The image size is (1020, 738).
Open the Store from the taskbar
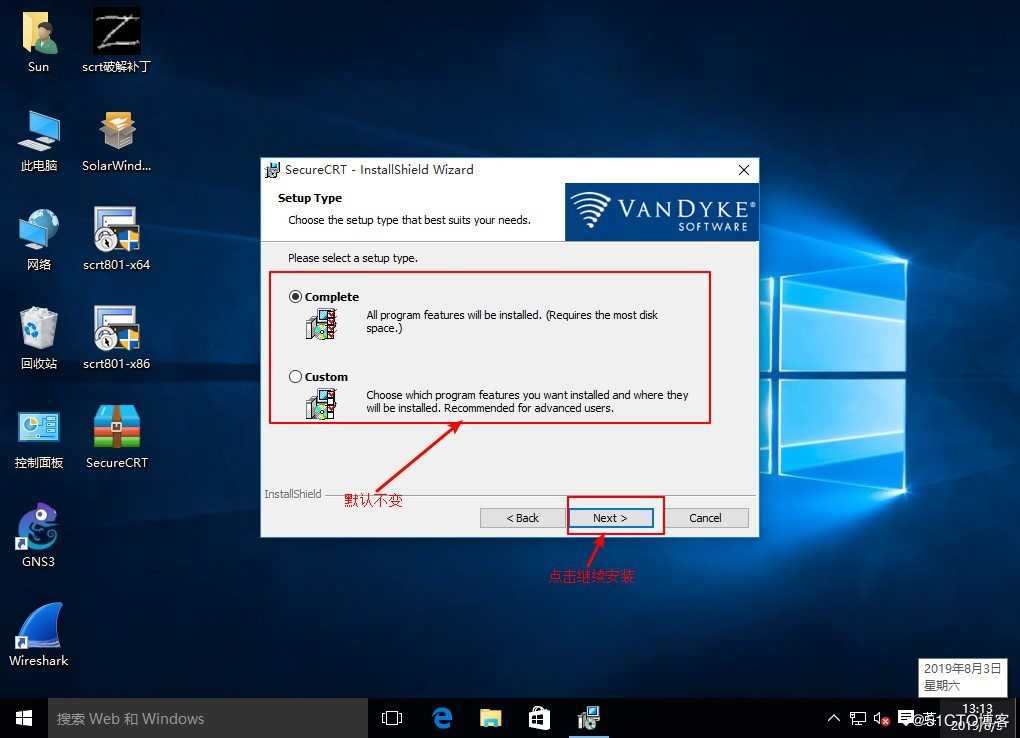pos(539,718)
